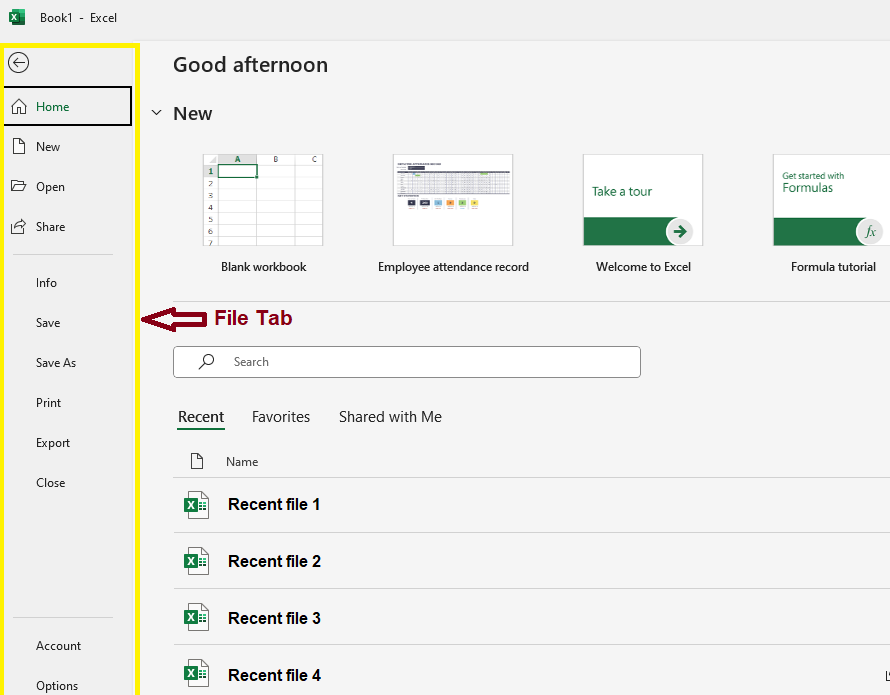This screenshot has width=890, height=695.
Task: Click the New blank page icon in sidebar
Action: coord(19,146)
